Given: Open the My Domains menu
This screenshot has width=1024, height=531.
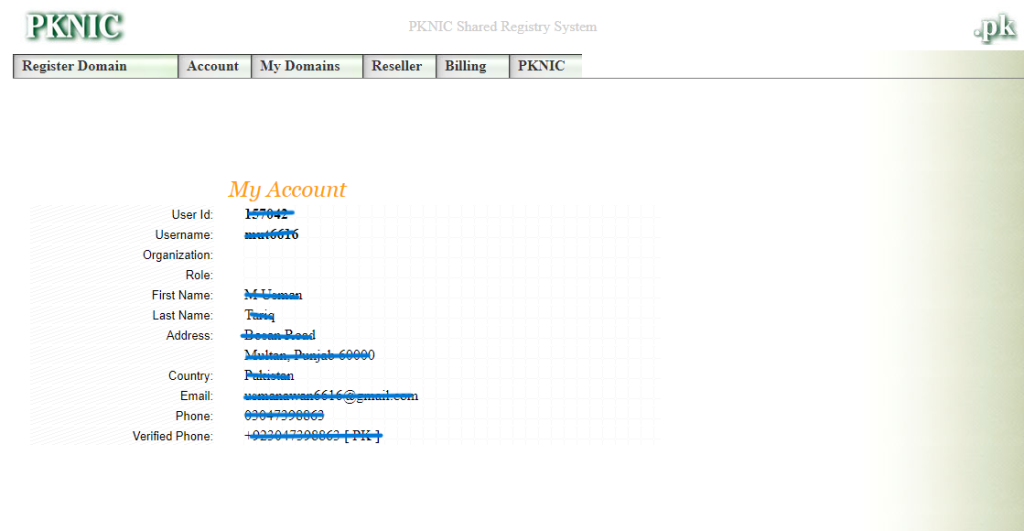Looking at the screenshot, I should 300,66.
